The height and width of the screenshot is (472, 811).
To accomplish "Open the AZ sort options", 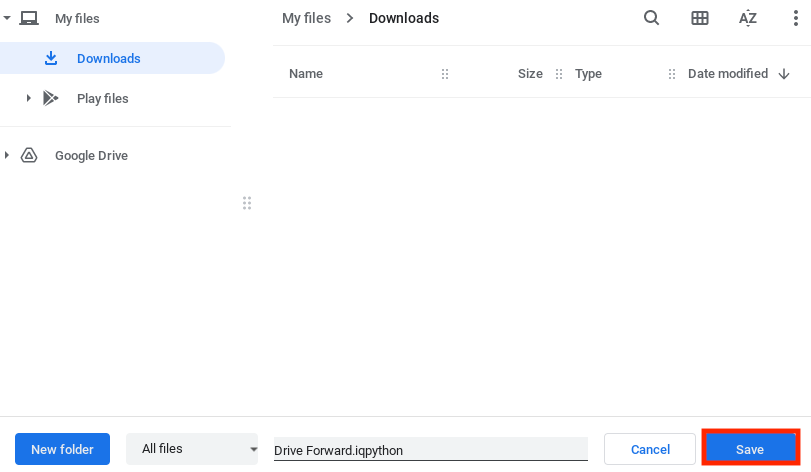I will coord(748,18).
